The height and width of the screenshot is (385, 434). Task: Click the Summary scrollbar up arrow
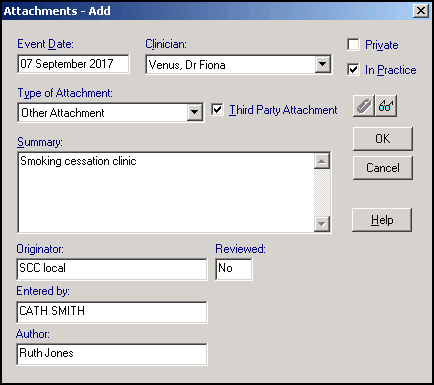click(x=322, y=161)
